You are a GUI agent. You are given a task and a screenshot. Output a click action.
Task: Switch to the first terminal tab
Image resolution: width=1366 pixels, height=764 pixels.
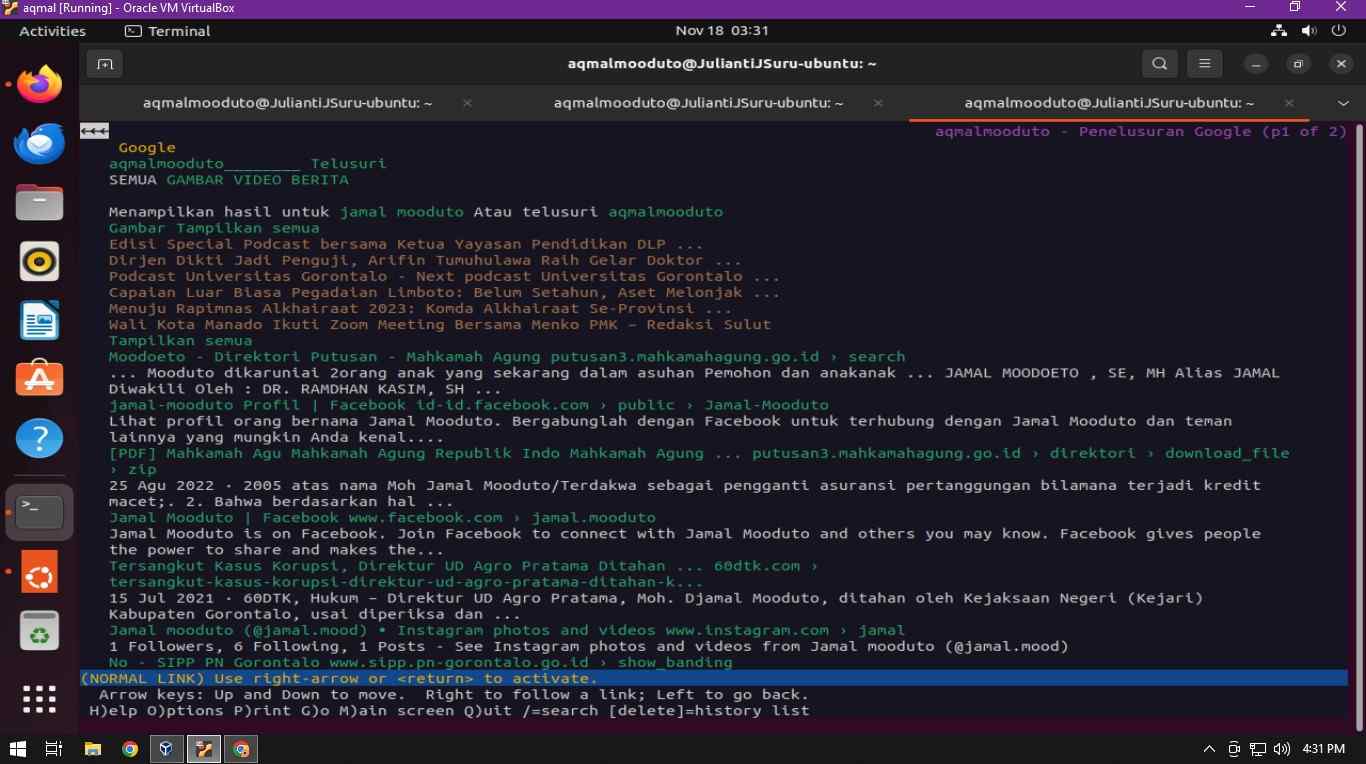pos(287,103)
